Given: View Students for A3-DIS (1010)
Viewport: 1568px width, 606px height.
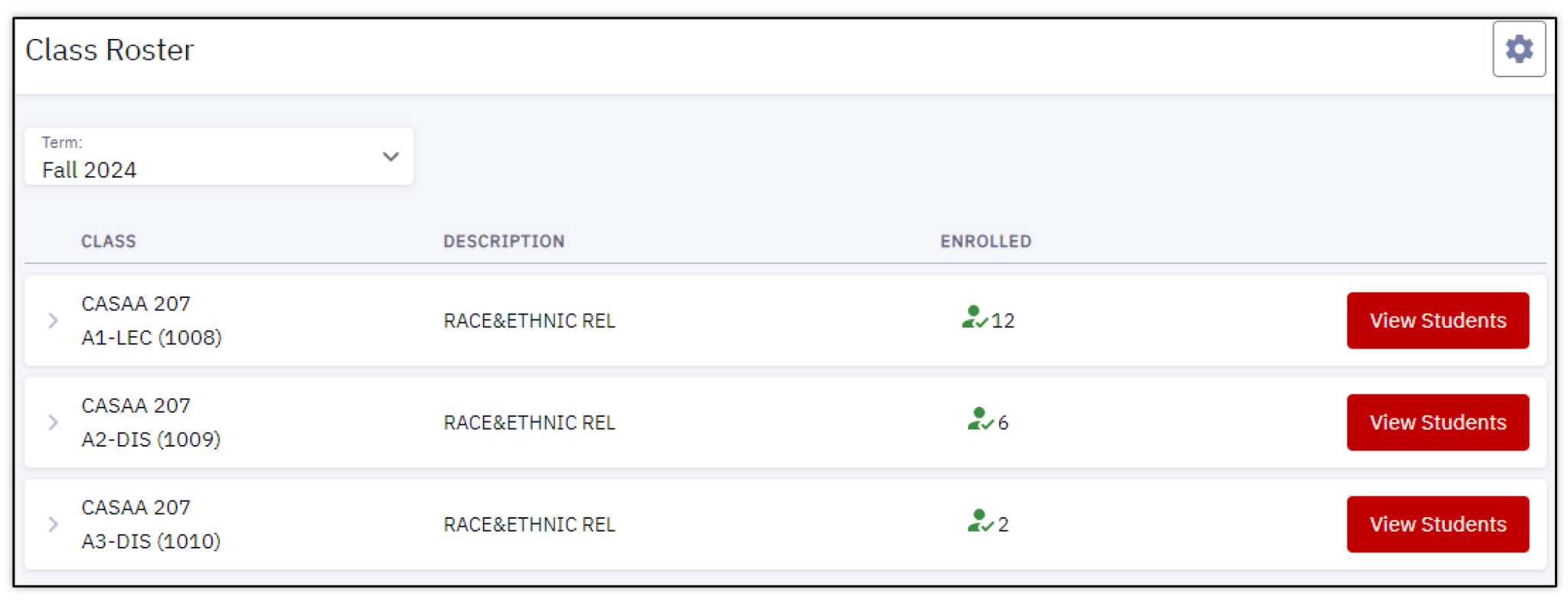Looking at the screenshot, I should tap(1438, 524).
